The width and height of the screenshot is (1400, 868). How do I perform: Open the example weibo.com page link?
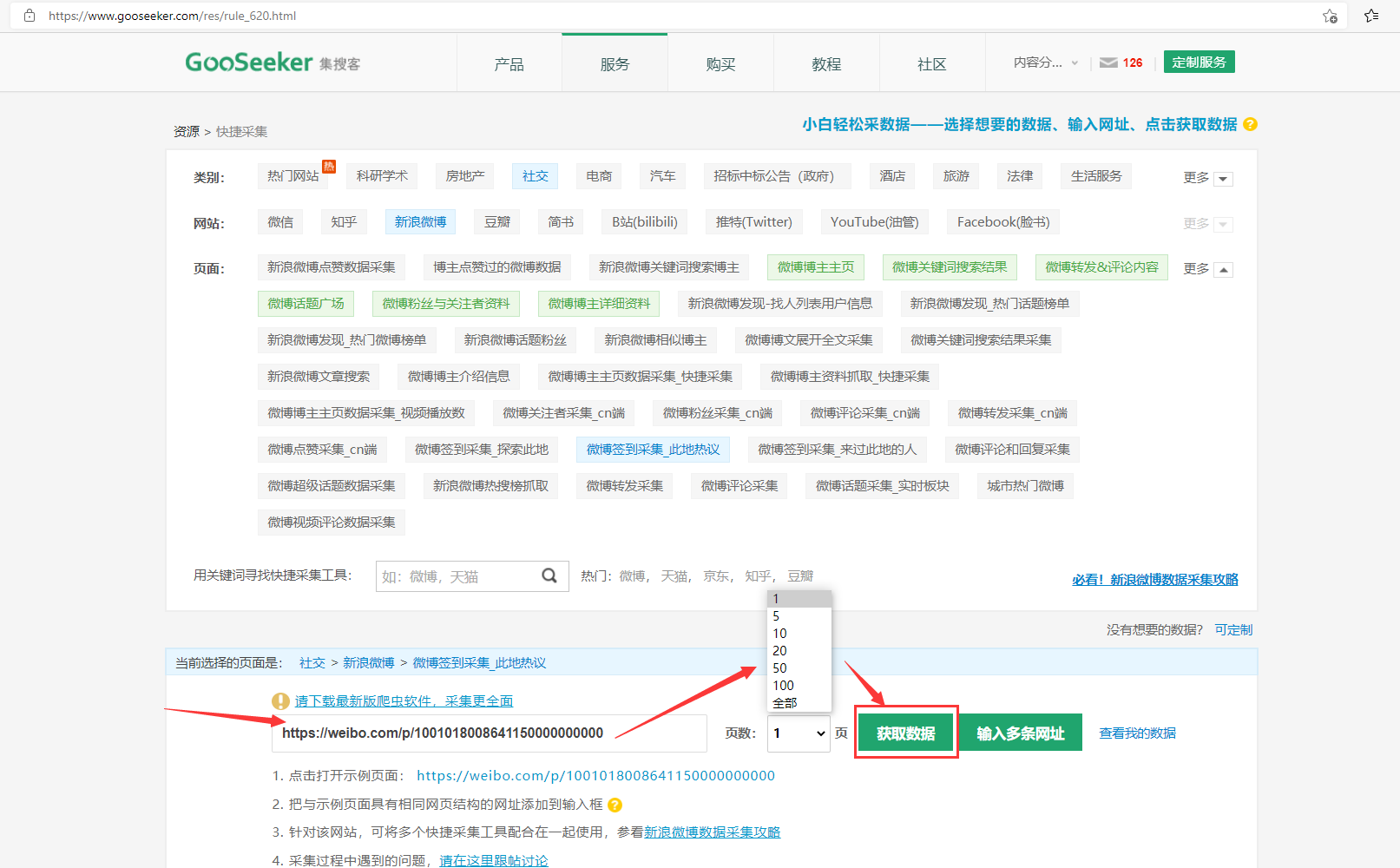tap(595, 775)
